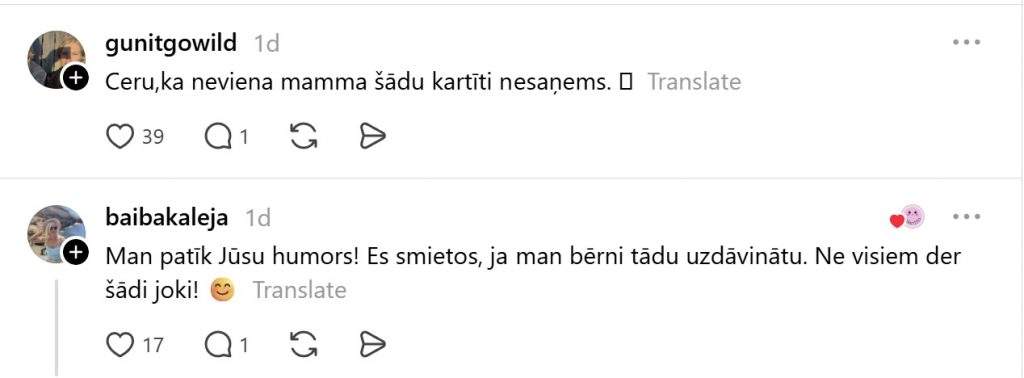
Task: View gunitgowild's profile picture
Action: click(54, 59)
